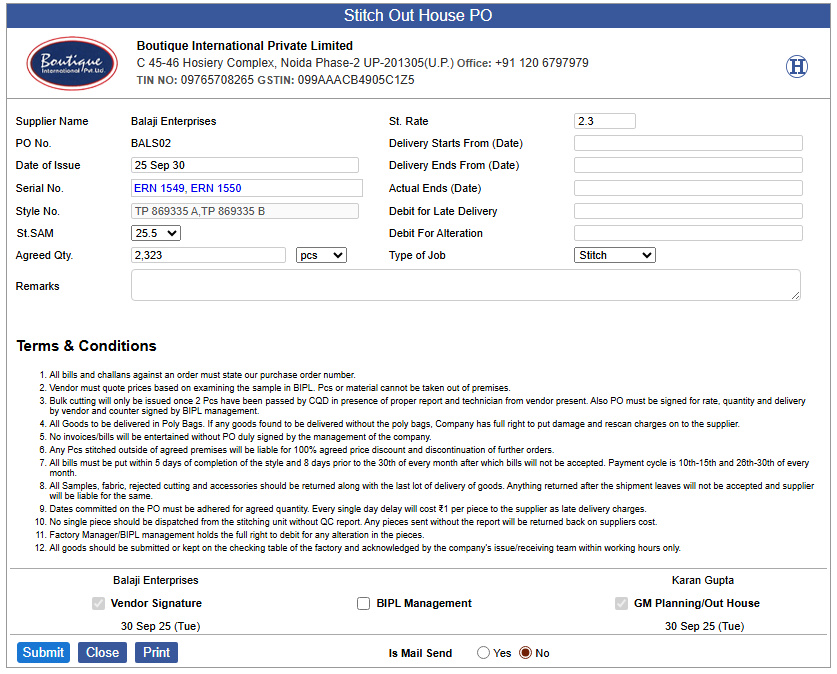The width and height of the screenshot is (837, 674).
Task: Toggle the GM Planning/Out House checkbox
Action: pyautogui.click(x=621, y=604)
